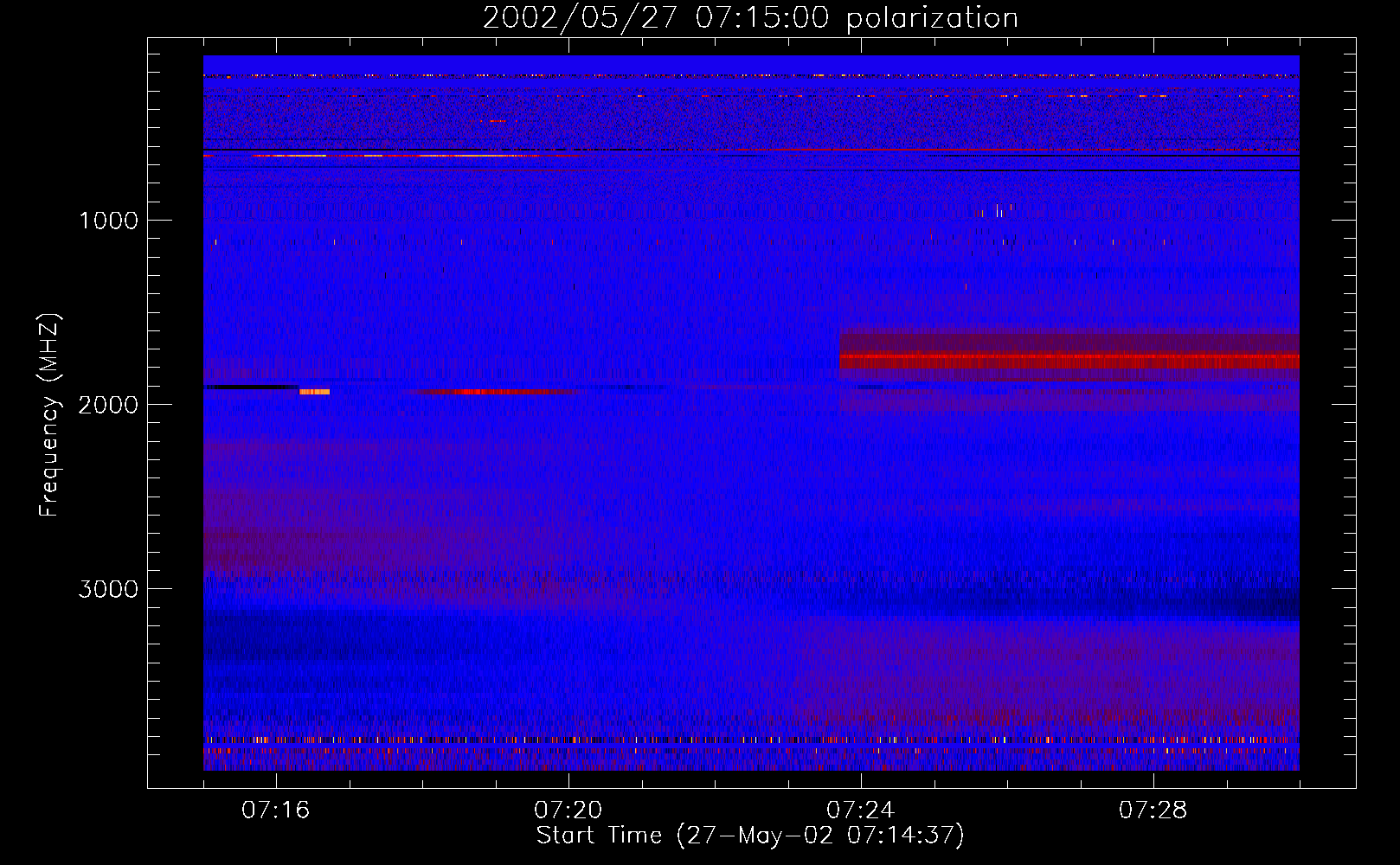Click the "07:28" time tick label
1400x865 pixels.
click(1153, 811)
